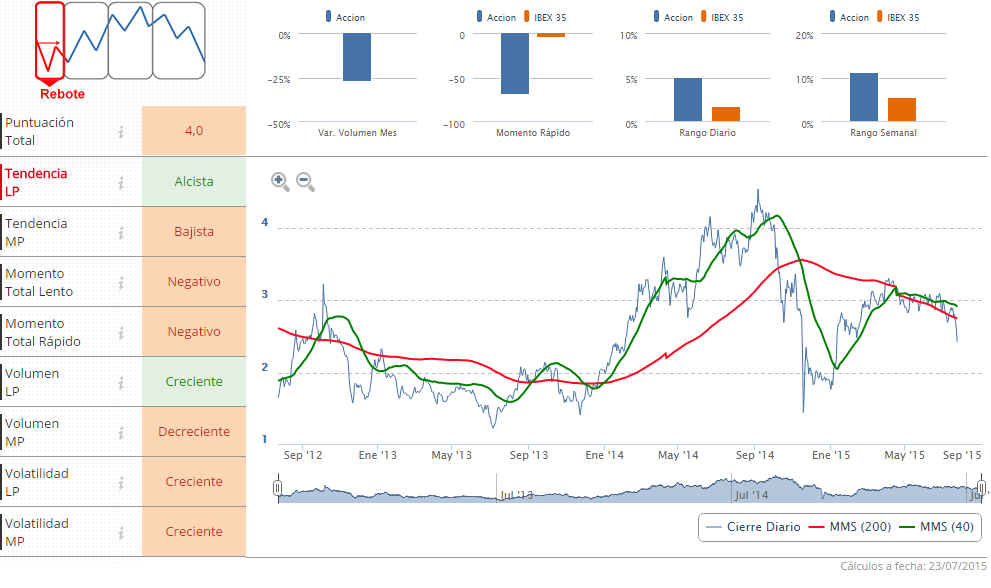Screen dimensions: 991x588
Task: Open info icon next to Puntuación Total
Action: pos(120,131)
